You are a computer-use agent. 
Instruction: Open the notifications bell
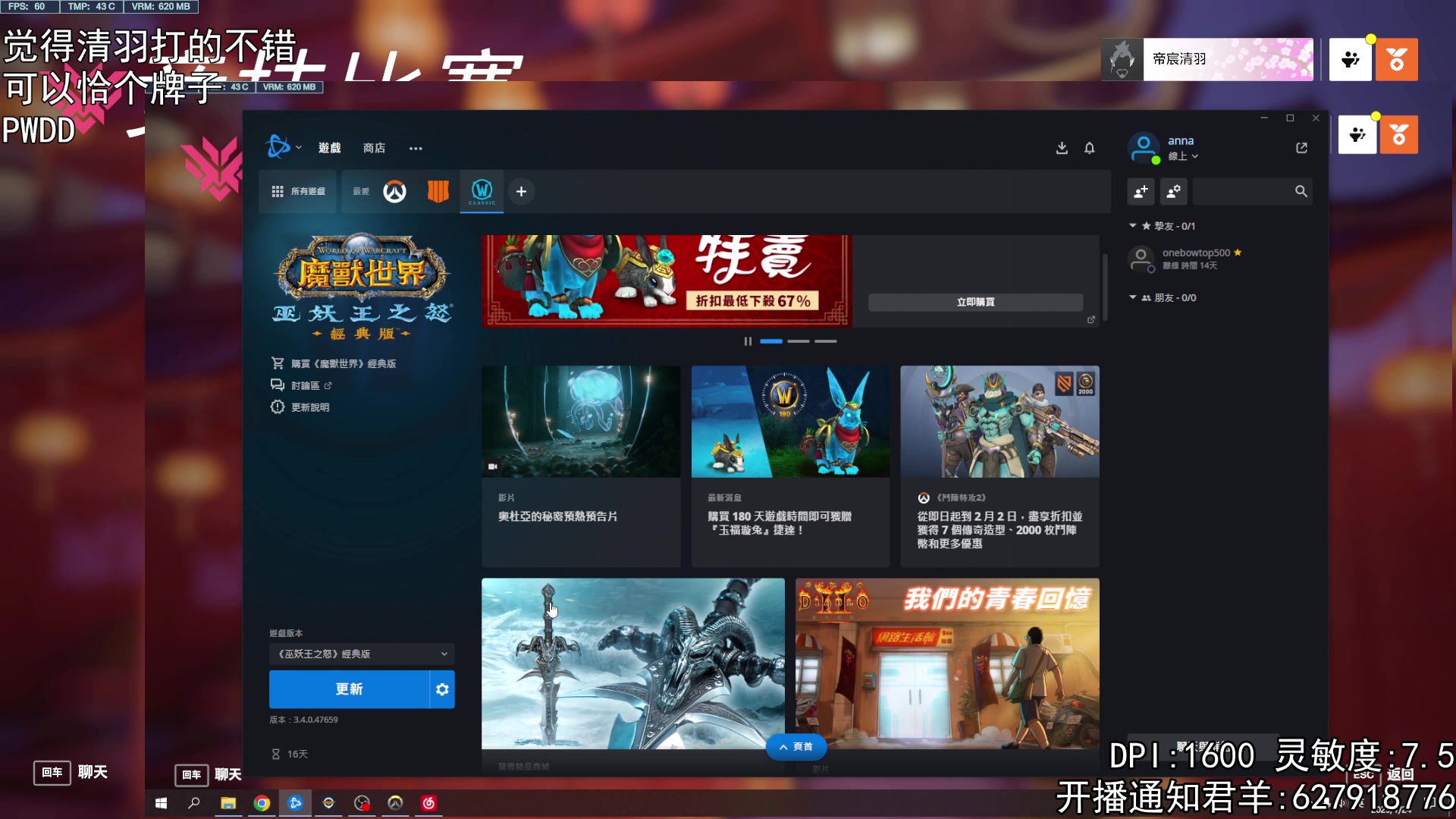pyautogui.click(x=1089, y=148)
